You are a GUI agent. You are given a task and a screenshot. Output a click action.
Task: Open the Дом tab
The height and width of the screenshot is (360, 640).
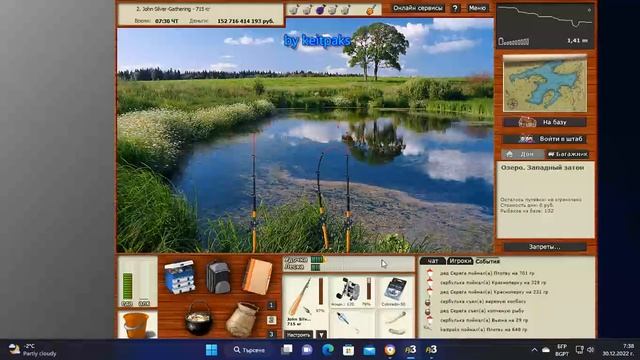coord(522,154)
